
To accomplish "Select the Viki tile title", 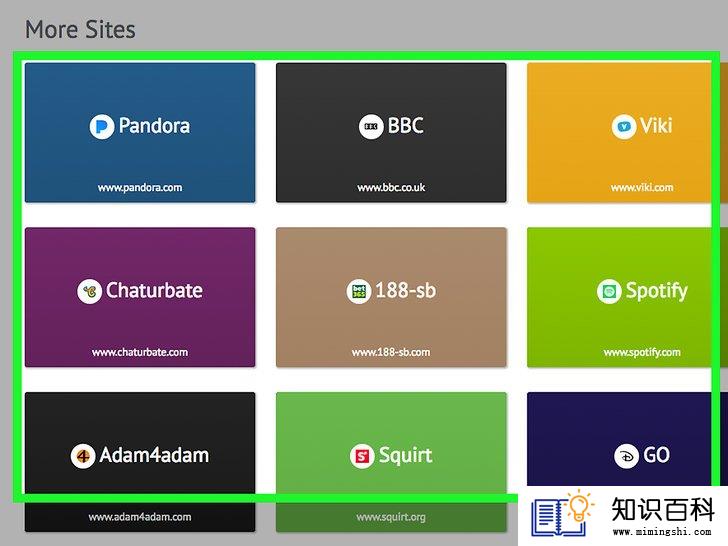I will (x=656, y=126).
